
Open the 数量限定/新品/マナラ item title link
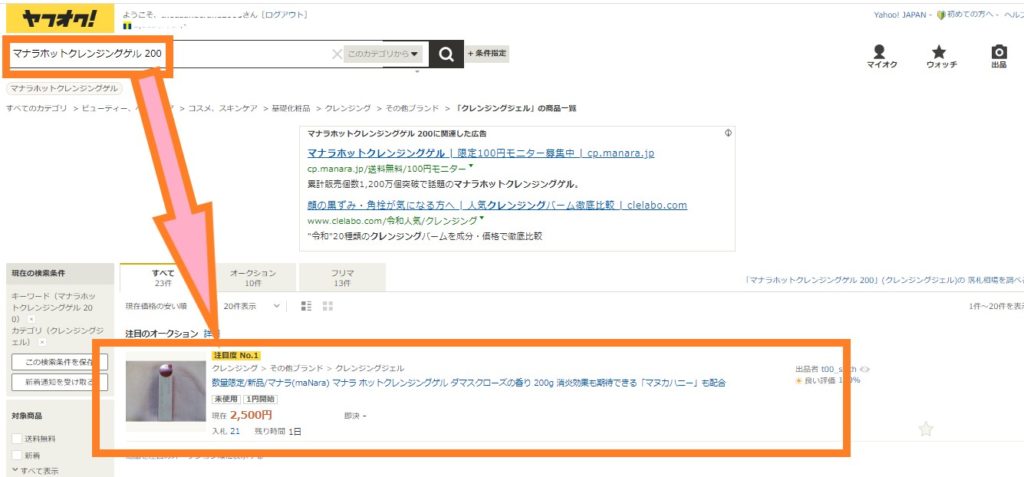[469, 383]
